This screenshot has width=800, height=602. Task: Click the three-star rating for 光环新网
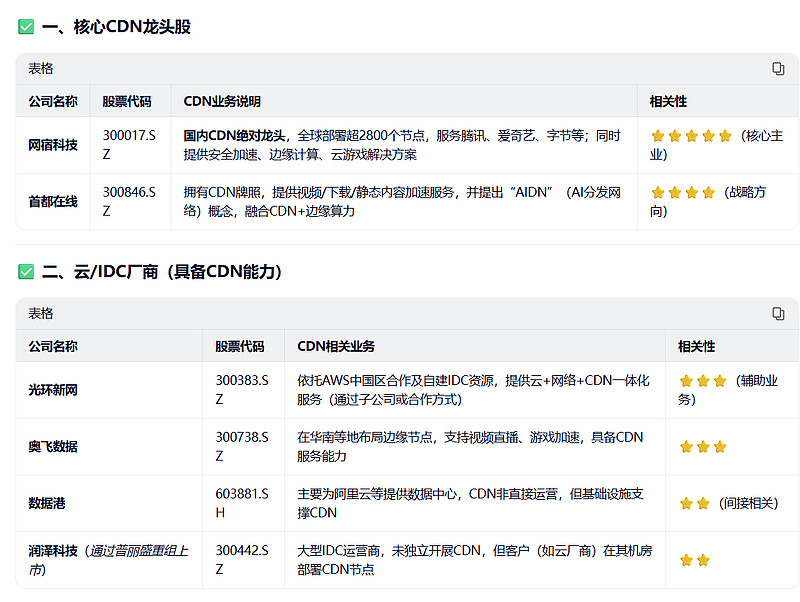point(703,381)
